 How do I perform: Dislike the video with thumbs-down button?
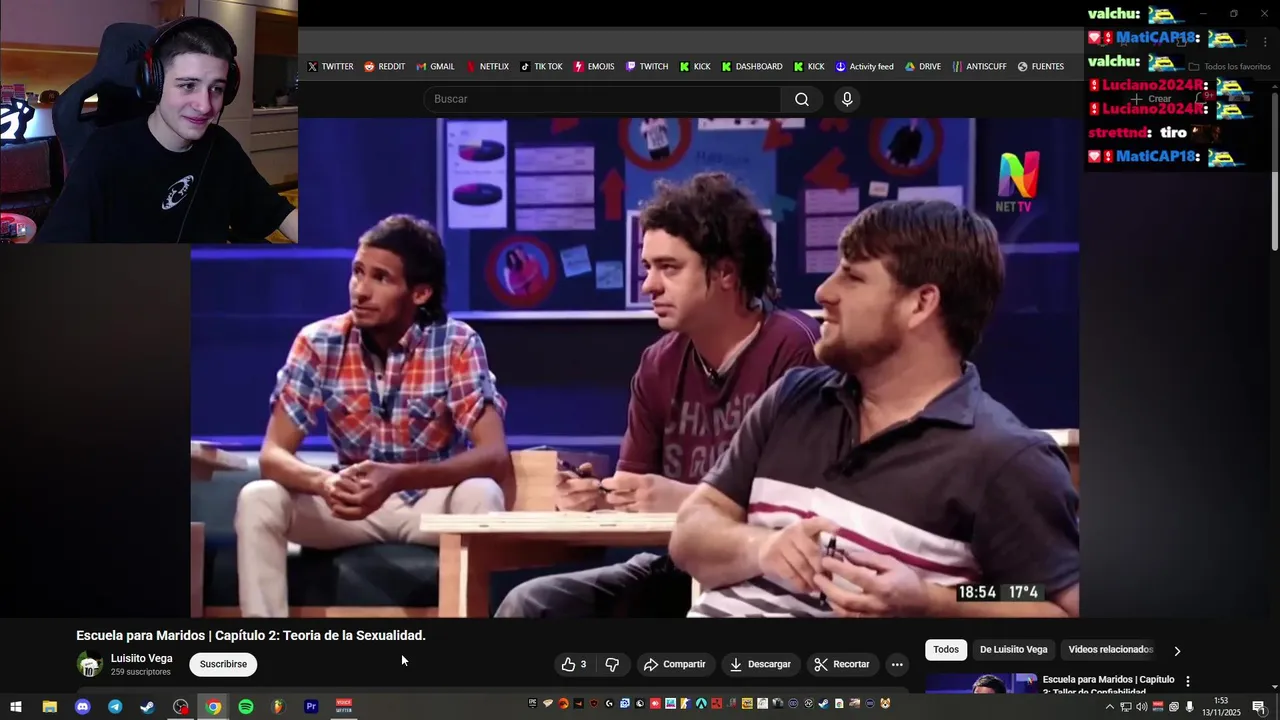(x=612, y=664)
